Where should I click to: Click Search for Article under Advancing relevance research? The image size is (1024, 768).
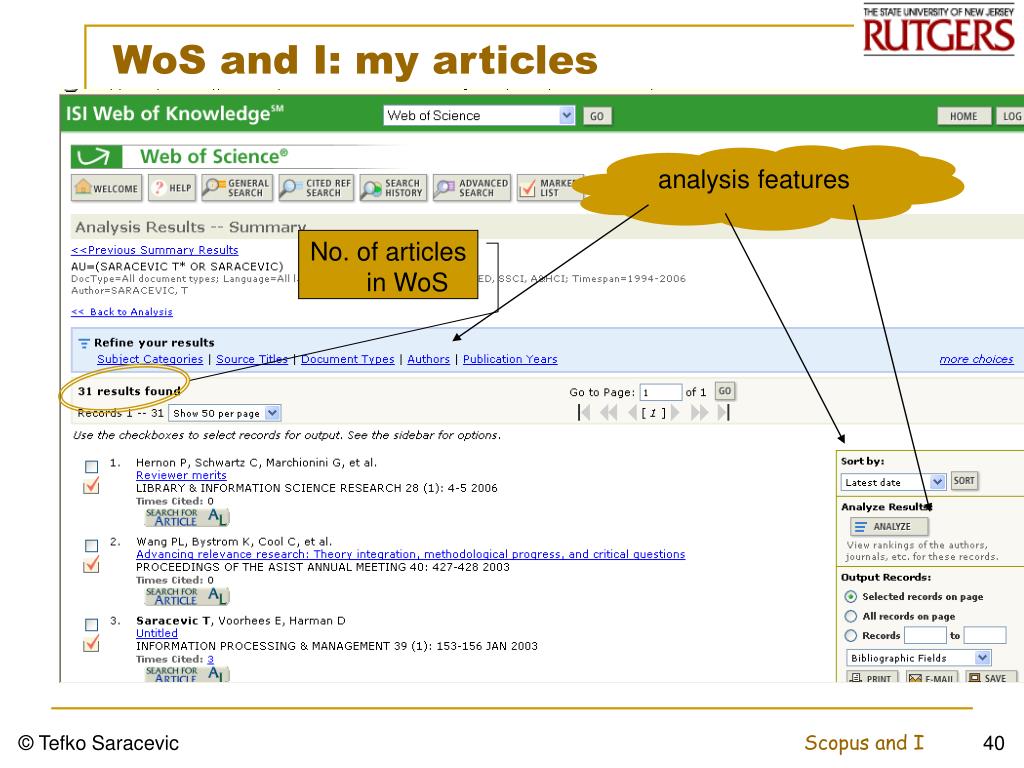(x=187, y=596)
